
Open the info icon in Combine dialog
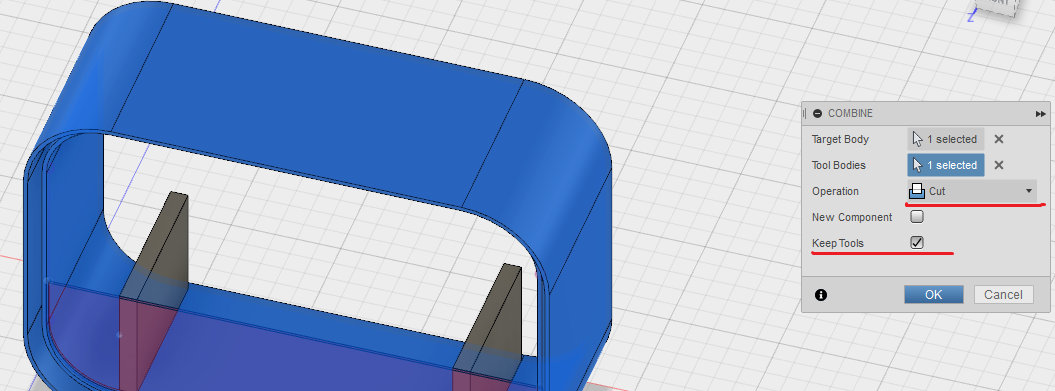pos(821,295)
